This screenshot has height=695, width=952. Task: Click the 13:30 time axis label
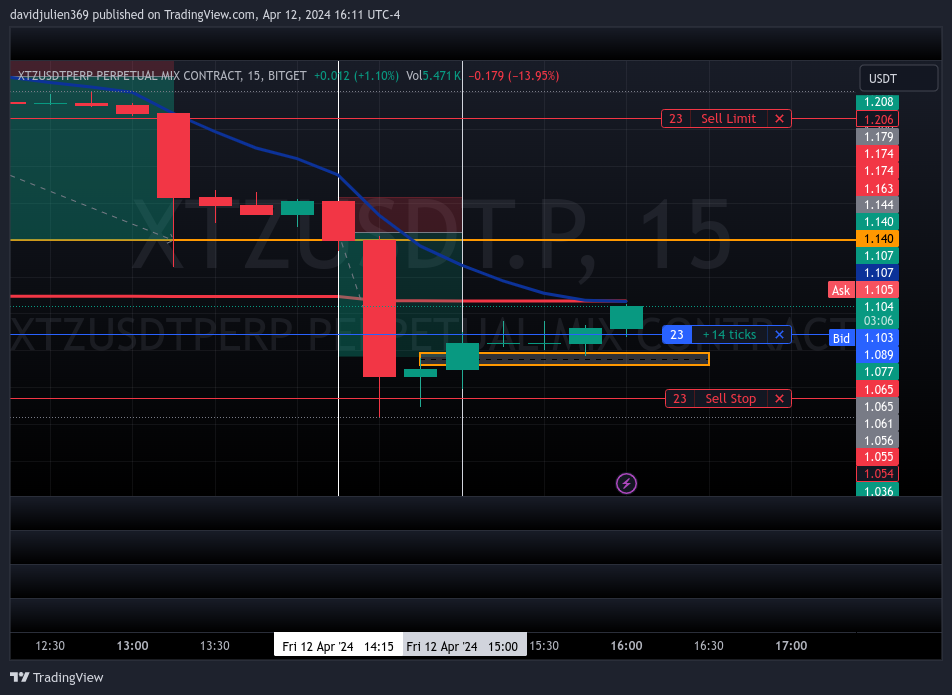coord(215,646)
